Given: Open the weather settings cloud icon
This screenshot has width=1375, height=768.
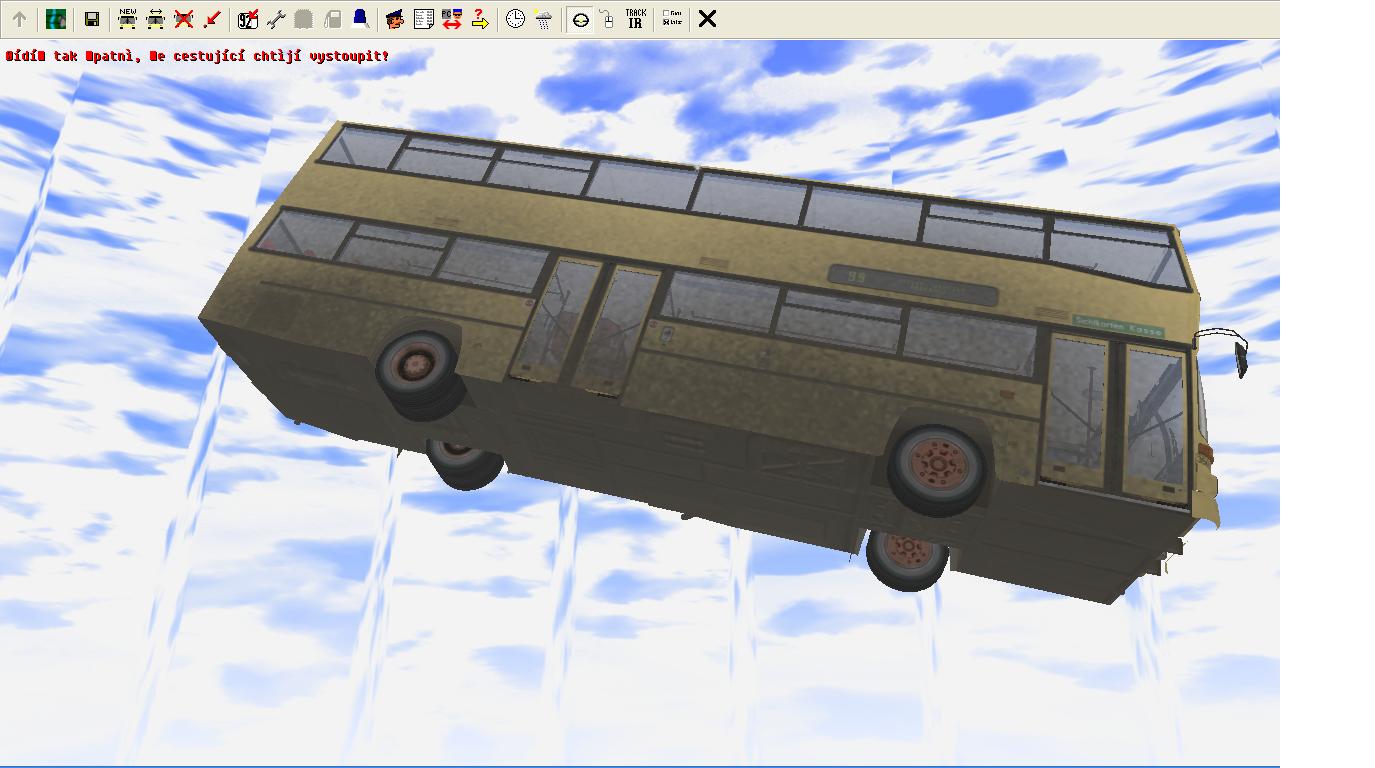Looking at the screenshot, I should coord(543,19).
